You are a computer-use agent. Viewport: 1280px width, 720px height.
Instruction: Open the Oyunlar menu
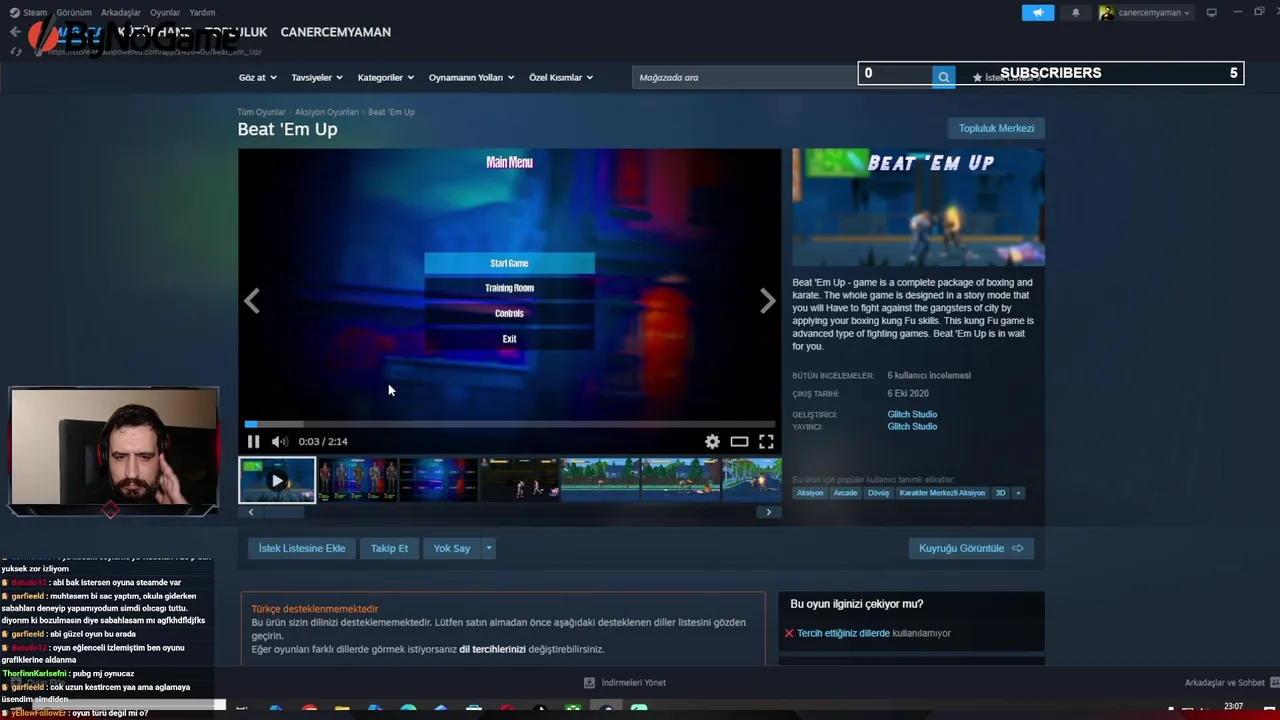click(165, 13)
